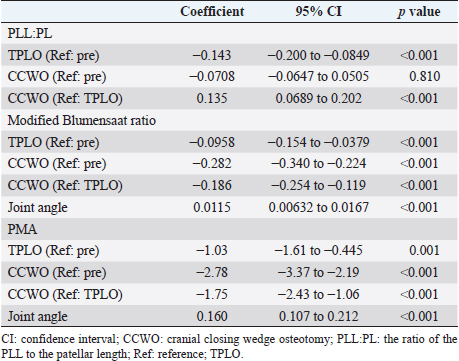Select the 95% CI column header
This screenshot has height=361, width=459.
[x=318, y=12]
